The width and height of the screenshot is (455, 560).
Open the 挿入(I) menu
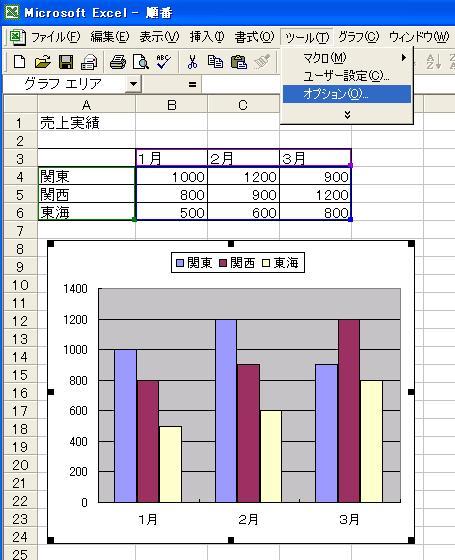pyautogui.click(x=207, y=37)
